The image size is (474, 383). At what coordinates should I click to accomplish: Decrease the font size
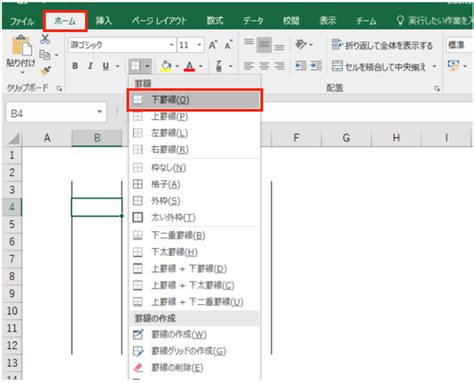[x=229, y=45]
